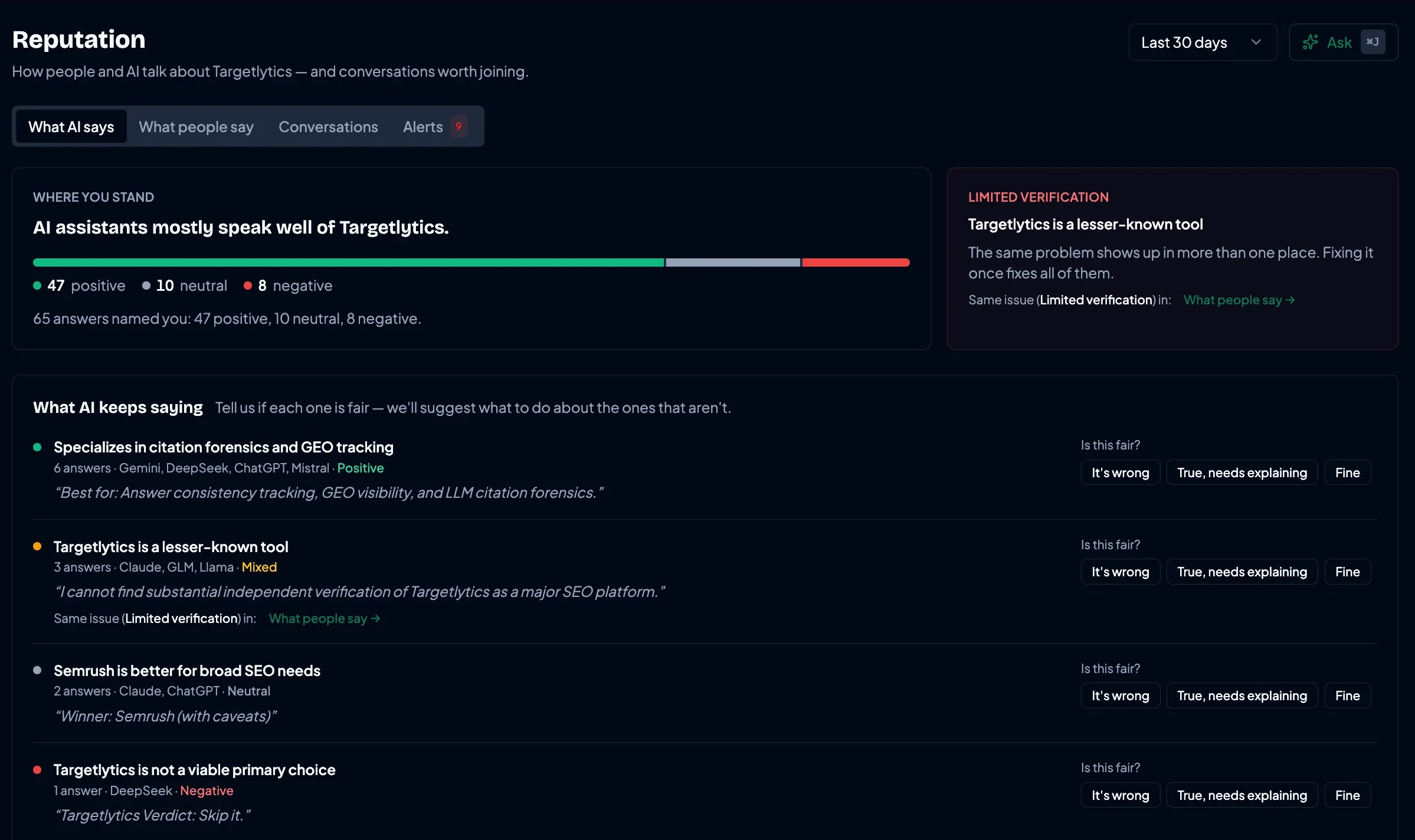The image size is (1415, 840).
Task: Click the 47 positive legend item
Action: click(79, 286)
